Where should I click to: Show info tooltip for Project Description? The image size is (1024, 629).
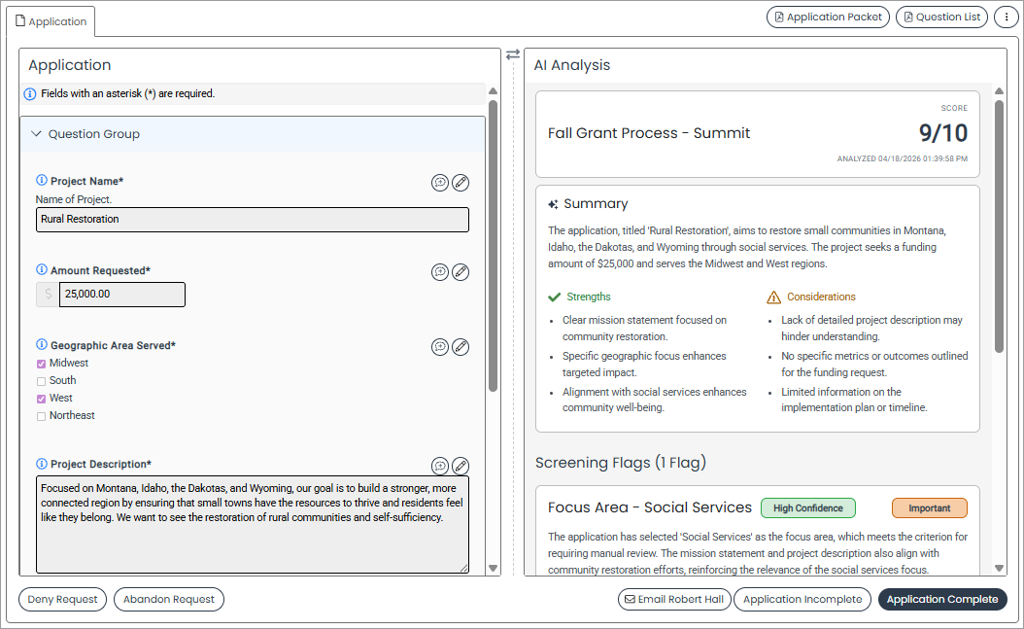(x=42, y=464)
